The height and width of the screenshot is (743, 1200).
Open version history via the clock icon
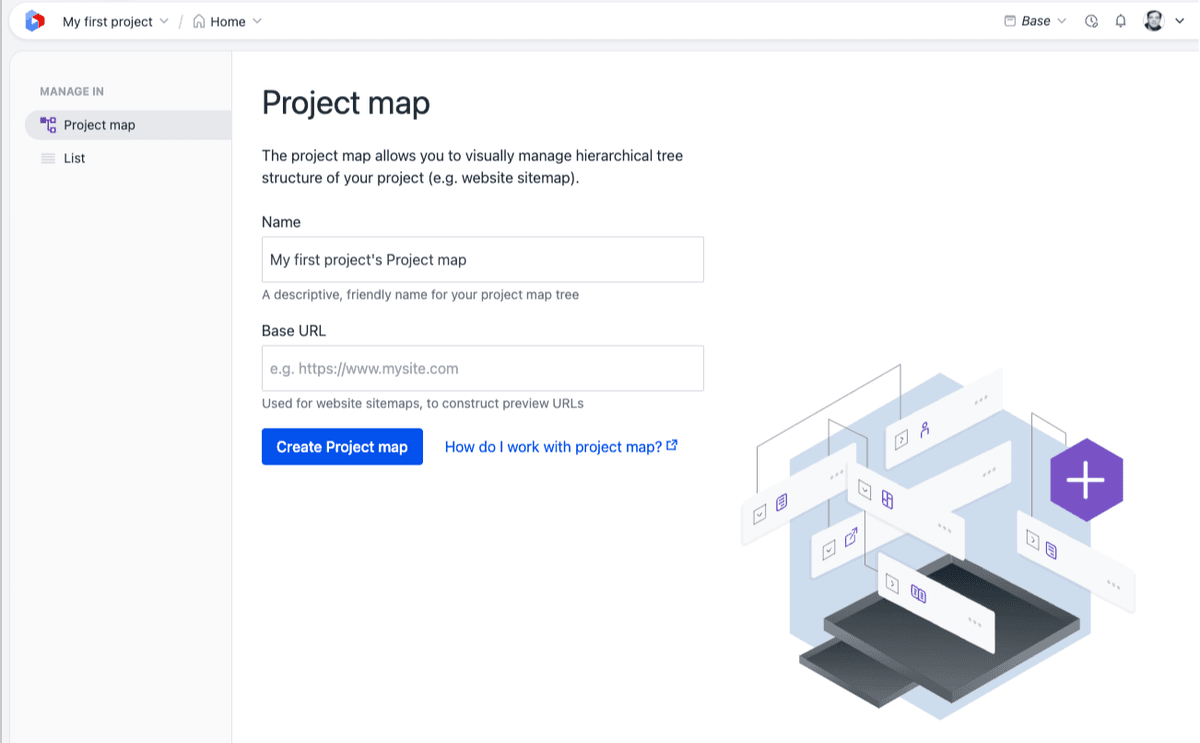pyautogui.click(x=1092, y=20)
